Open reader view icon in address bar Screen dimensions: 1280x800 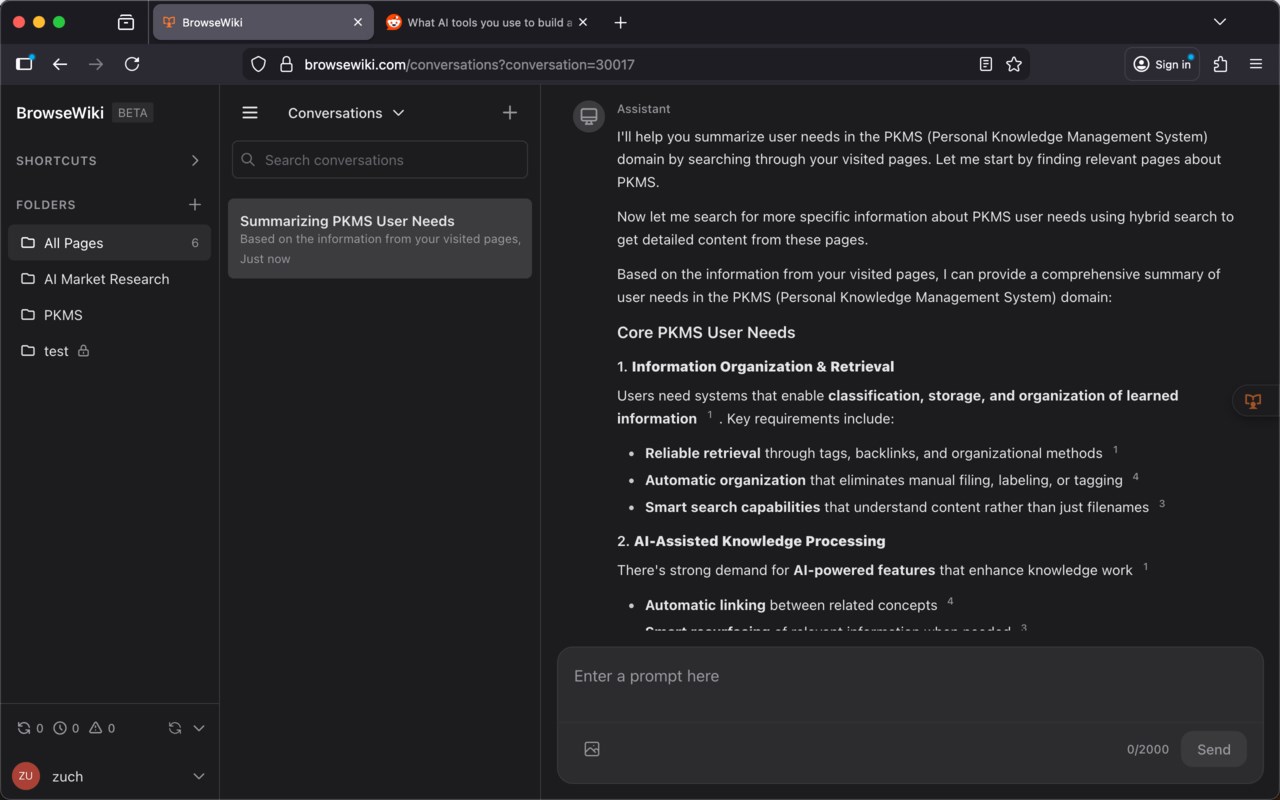point(986,64)
